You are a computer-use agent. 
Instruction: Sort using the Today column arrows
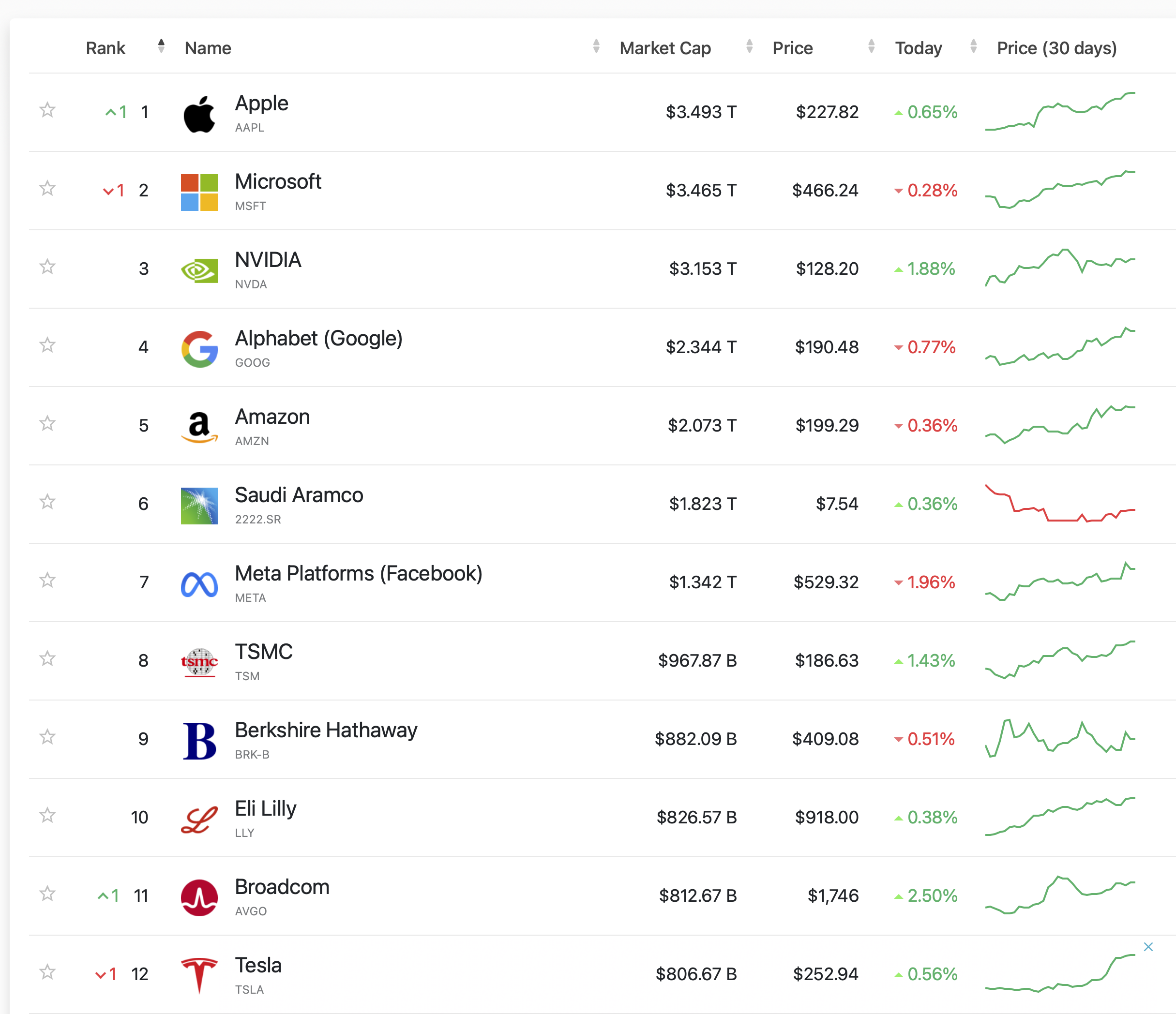973,46
